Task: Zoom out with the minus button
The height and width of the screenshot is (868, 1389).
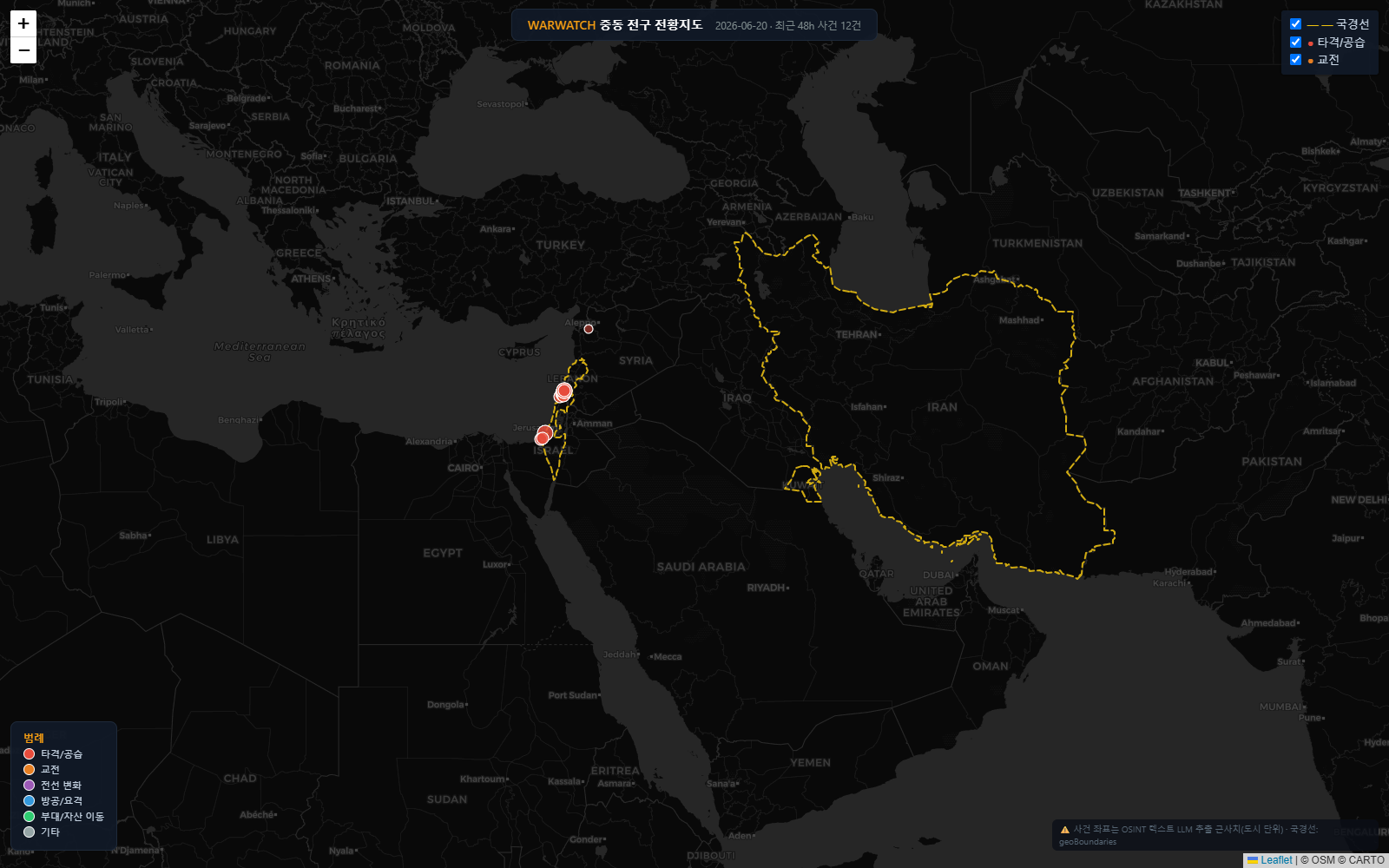Action: click(23, 50)
